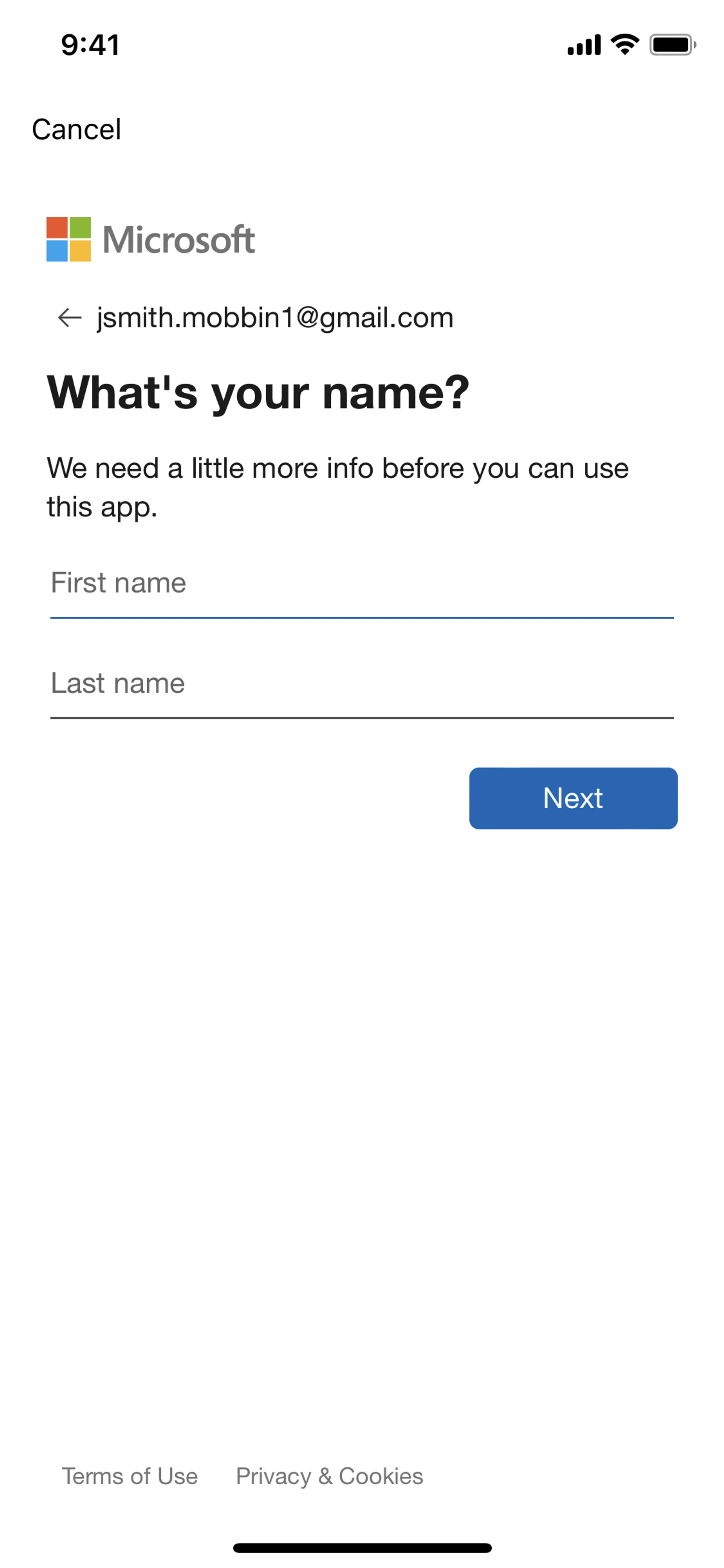Open the Privacy & Cookies link
724x1568 pixels.
click(329, 1476)
